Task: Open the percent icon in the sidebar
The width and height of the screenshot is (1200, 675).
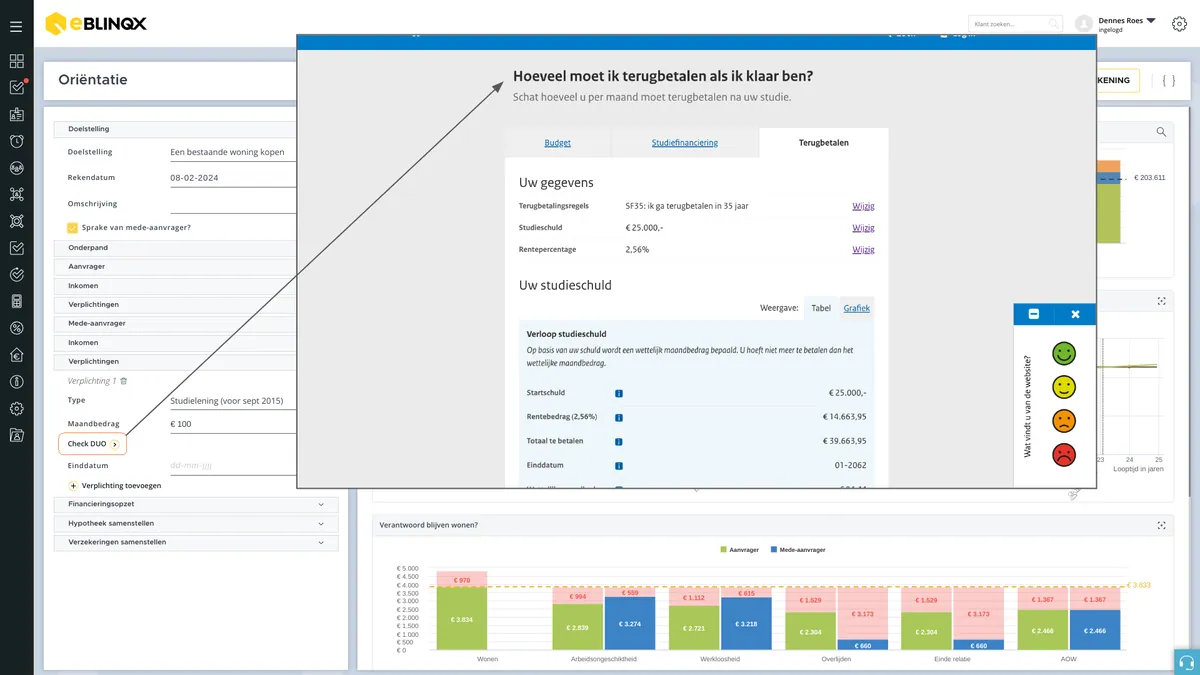Action: [x=16, y=328]
